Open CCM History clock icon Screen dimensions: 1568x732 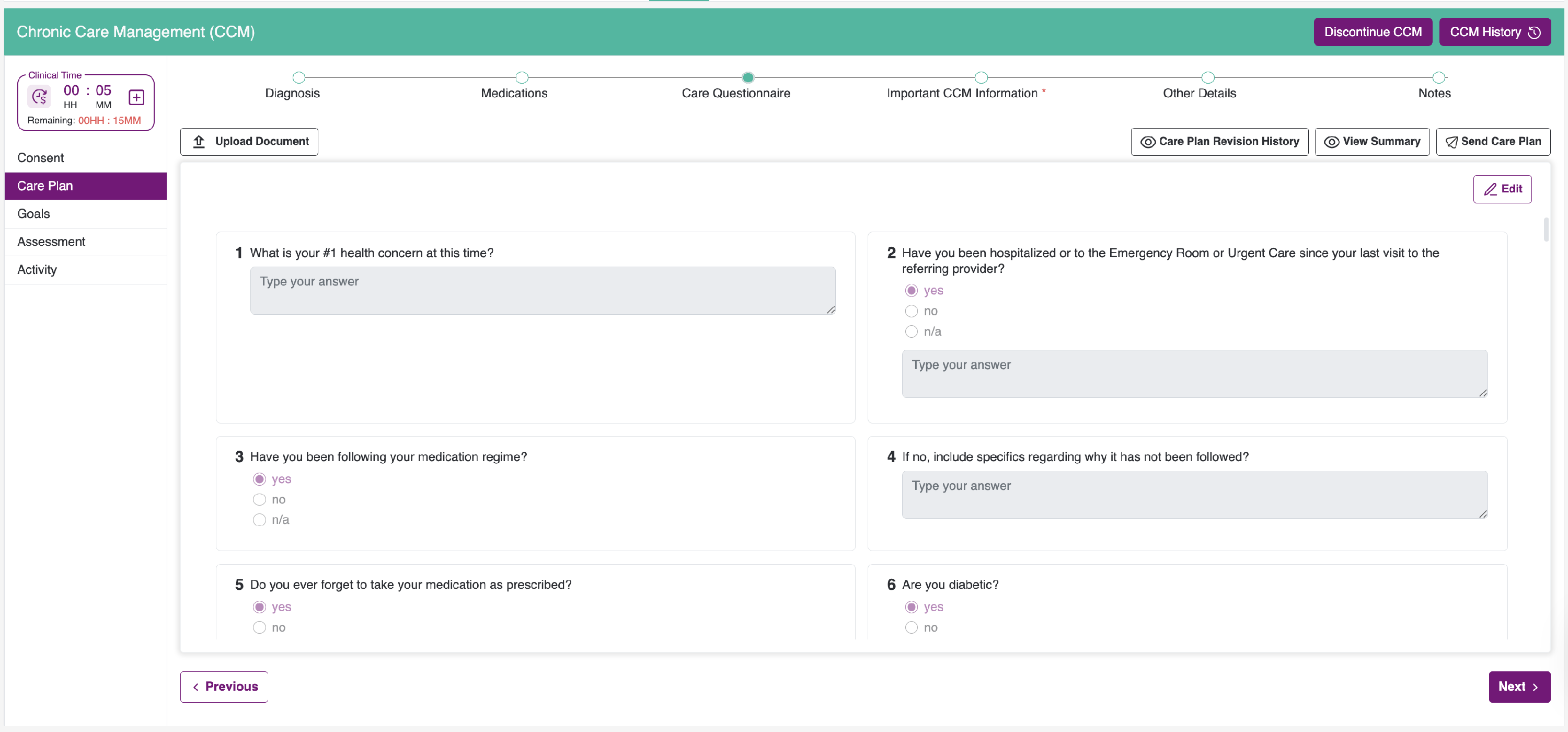(1535, 32)
